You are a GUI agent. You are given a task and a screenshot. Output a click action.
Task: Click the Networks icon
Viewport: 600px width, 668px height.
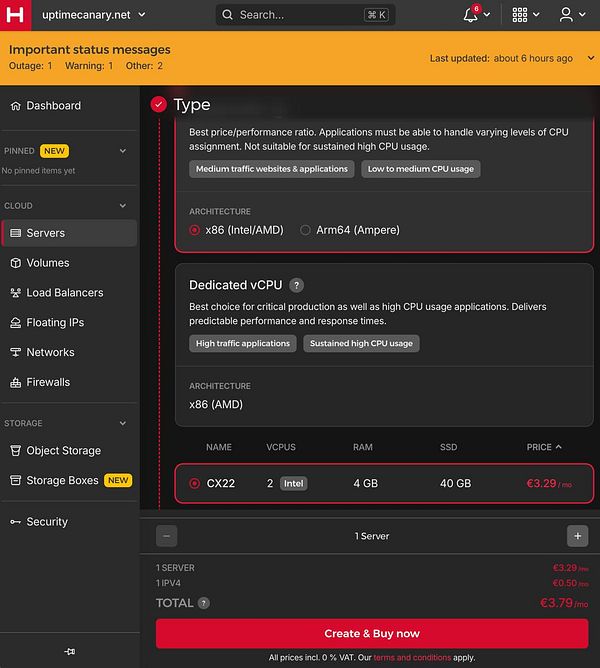point(15,352)
